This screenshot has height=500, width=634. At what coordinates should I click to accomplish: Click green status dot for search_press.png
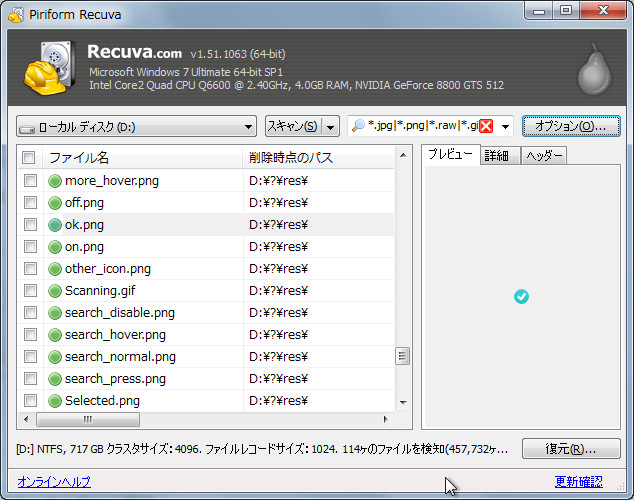(x=55, y=379)
